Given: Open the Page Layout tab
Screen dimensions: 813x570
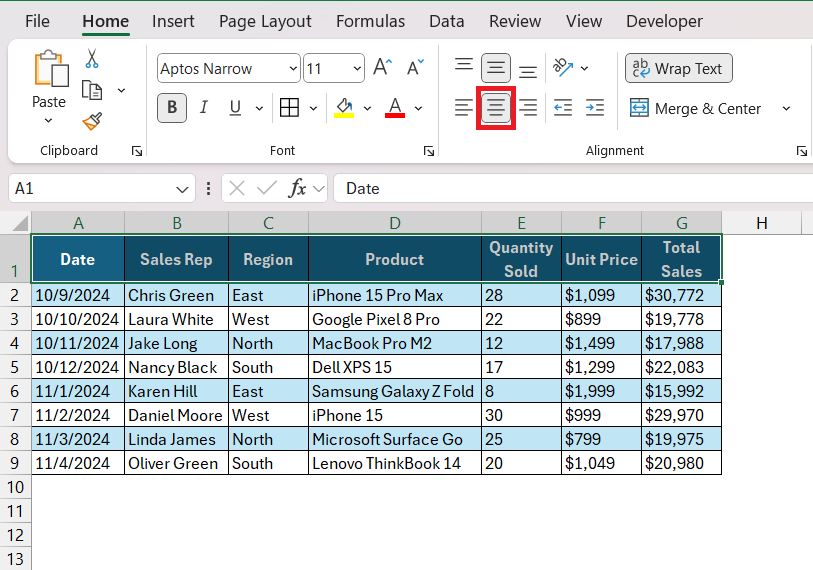Looking at the screenshot, I should point(265,21).
